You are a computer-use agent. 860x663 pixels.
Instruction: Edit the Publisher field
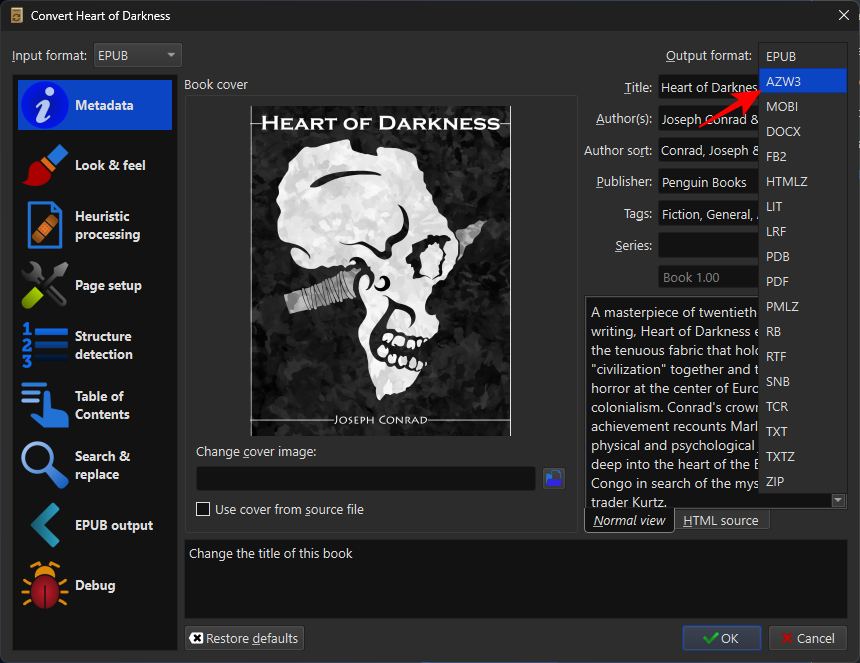click(709, 182)
